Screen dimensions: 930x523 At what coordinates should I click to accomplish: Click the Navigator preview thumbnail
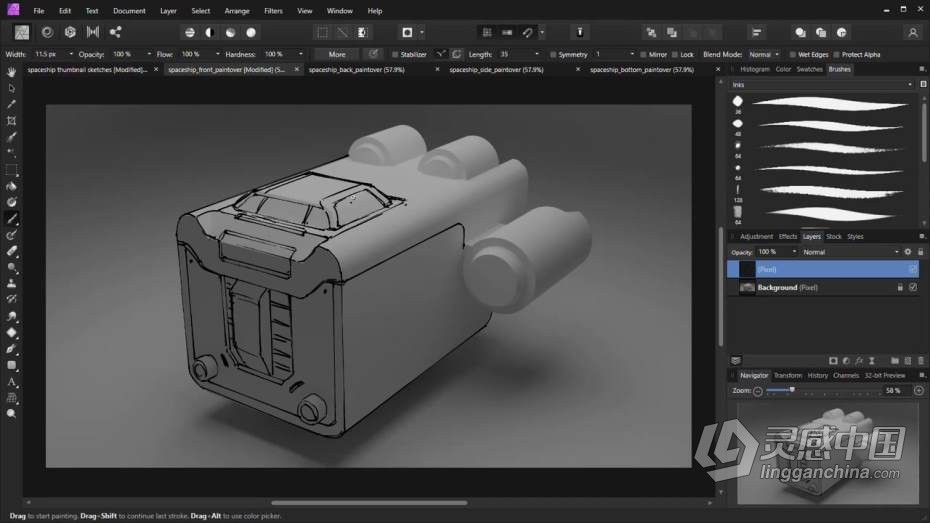click(x=827, y=454)
